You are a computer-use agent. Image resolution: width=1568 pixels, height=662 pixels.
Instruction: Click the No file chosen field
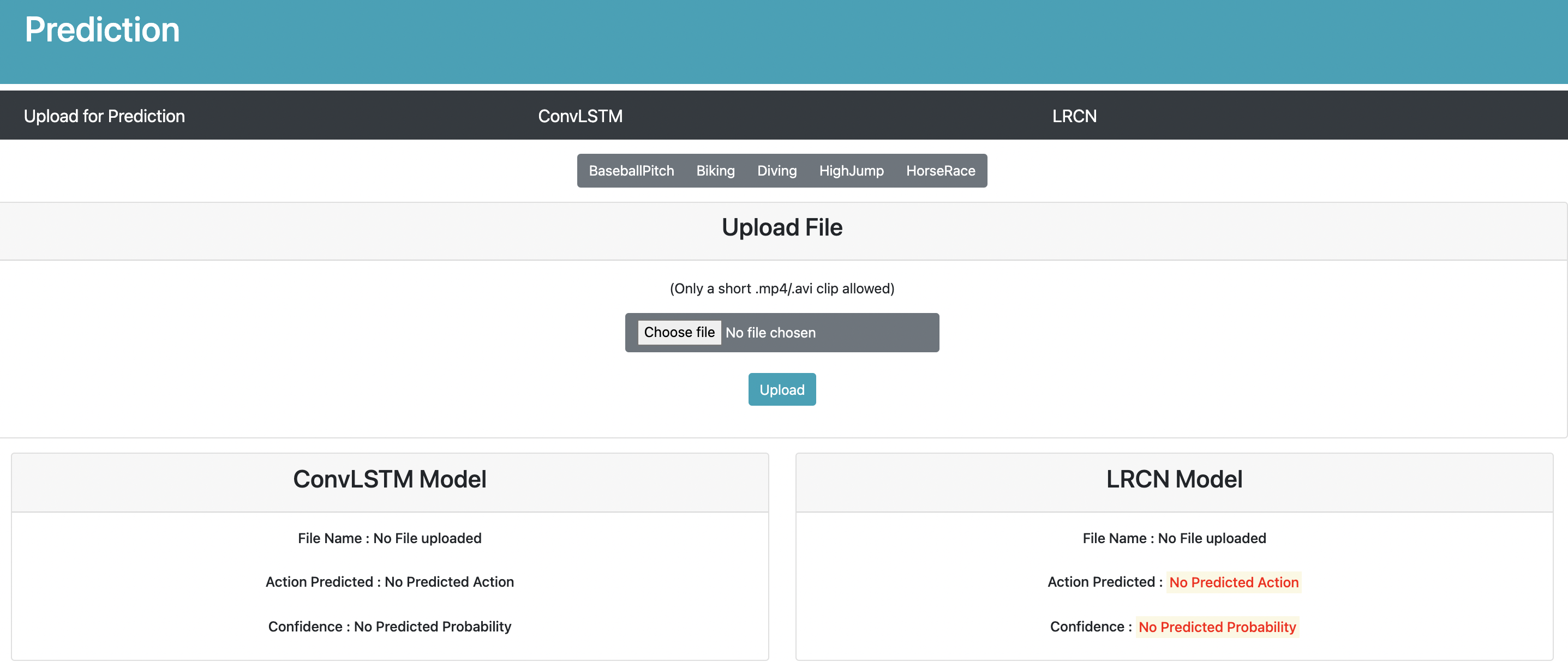770,333
